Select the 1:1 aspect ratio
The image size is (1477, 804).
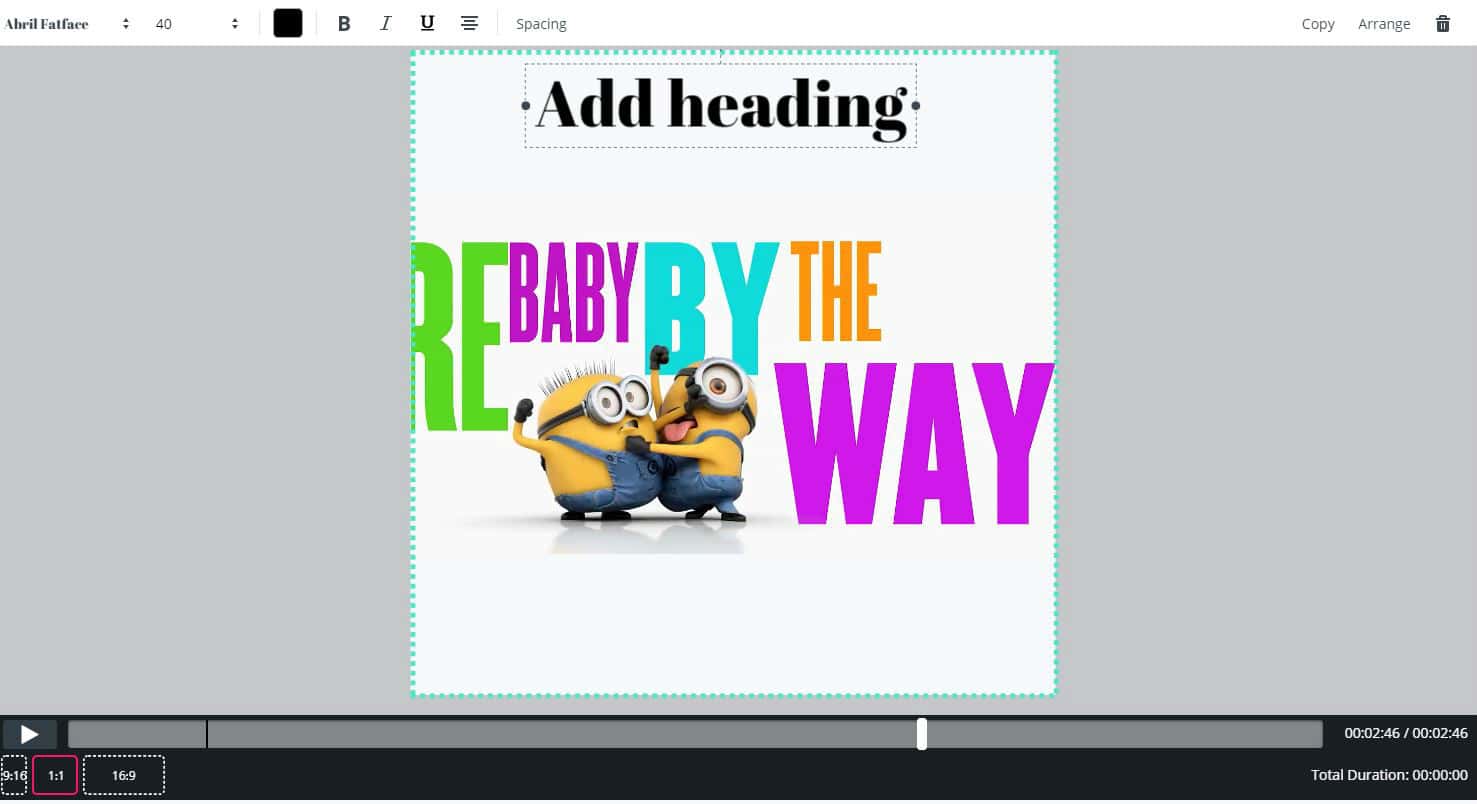[55, 775]
